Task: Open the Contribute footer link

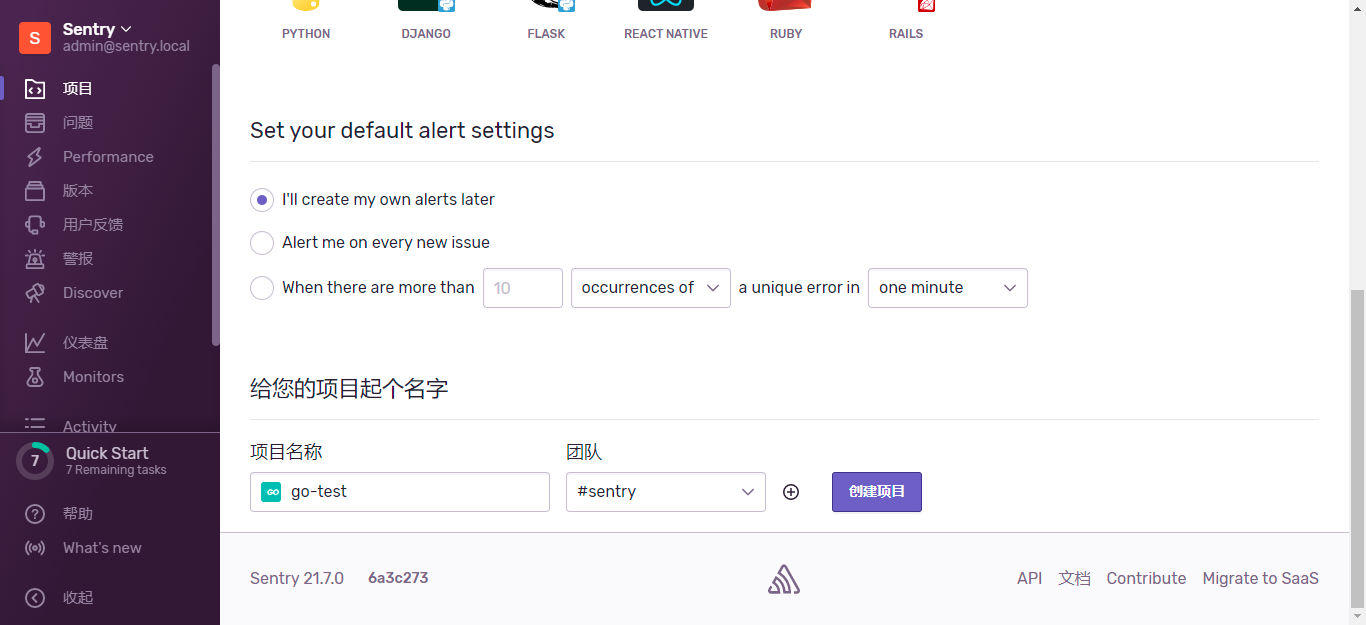Action: (x=1146, y=579)
